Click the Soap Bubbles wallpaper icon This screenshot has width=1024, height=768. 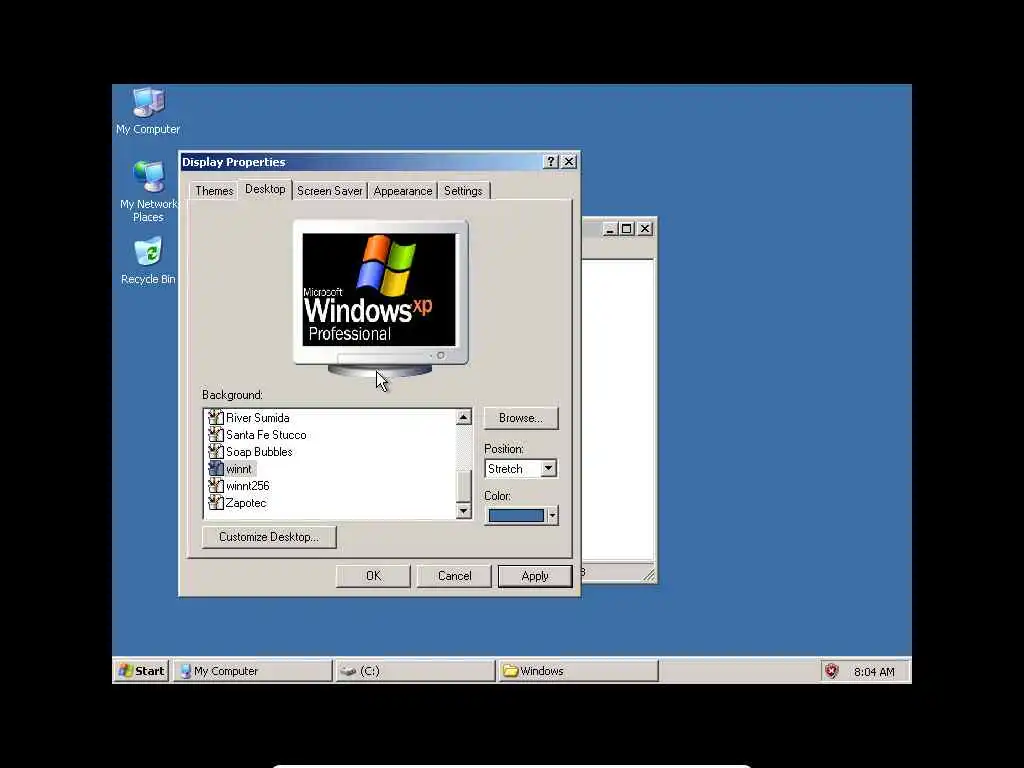216,452
